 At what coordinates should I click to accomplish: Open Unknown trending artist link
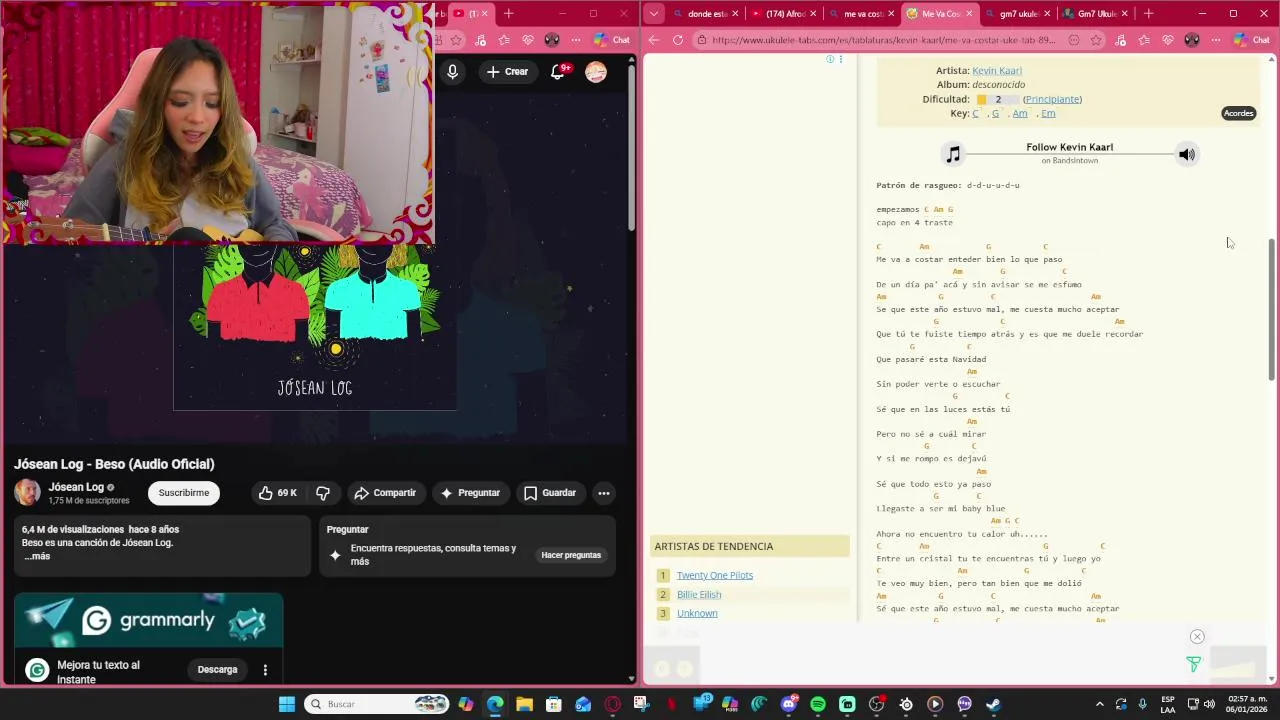[697, 613]
